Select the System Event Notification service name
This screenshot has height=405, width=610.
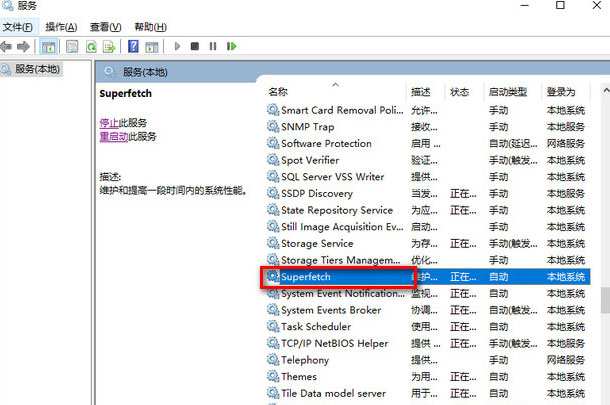342,293
